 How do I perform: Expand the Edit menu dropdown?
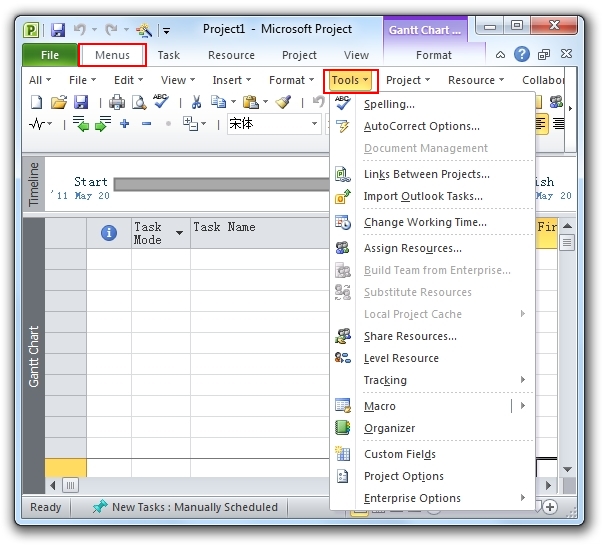(128, 80)
